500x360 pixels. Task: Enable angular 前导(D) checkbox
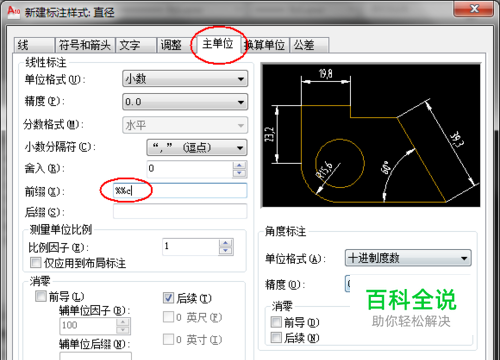click(x=276, y=322)
